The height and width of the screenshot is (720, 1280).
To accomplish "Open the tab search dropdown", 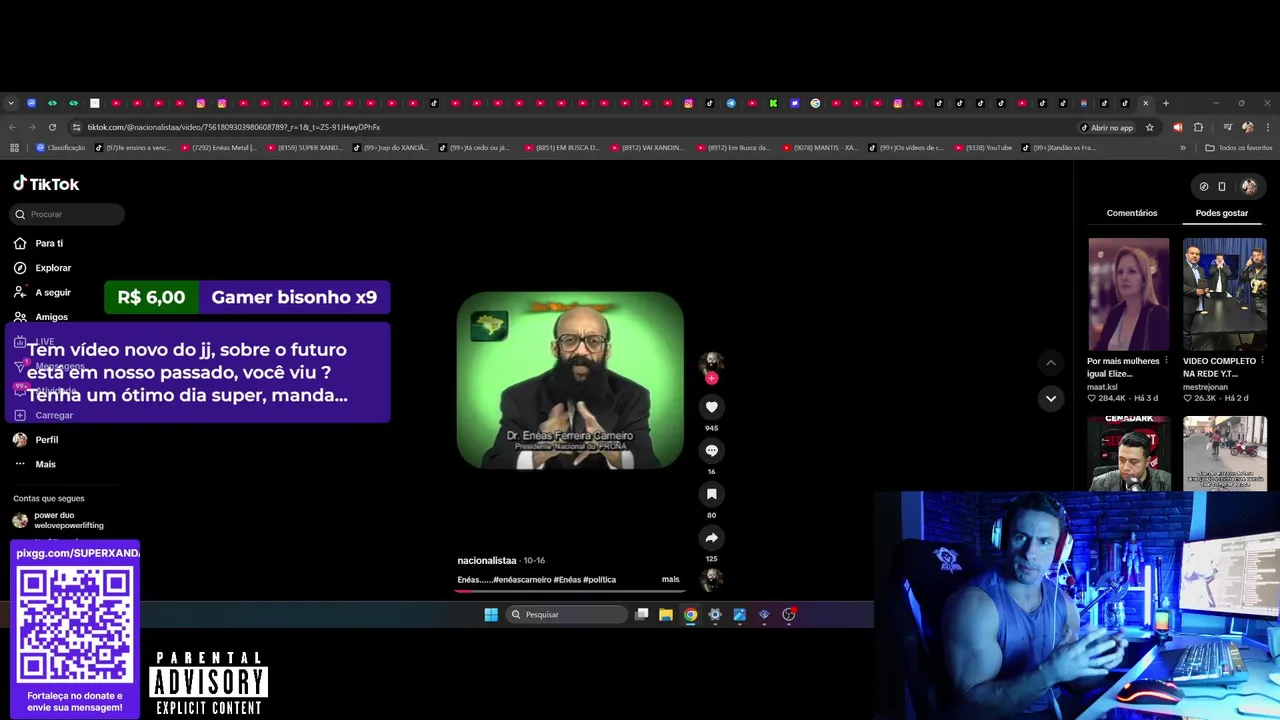I will [x=11, y=103].
